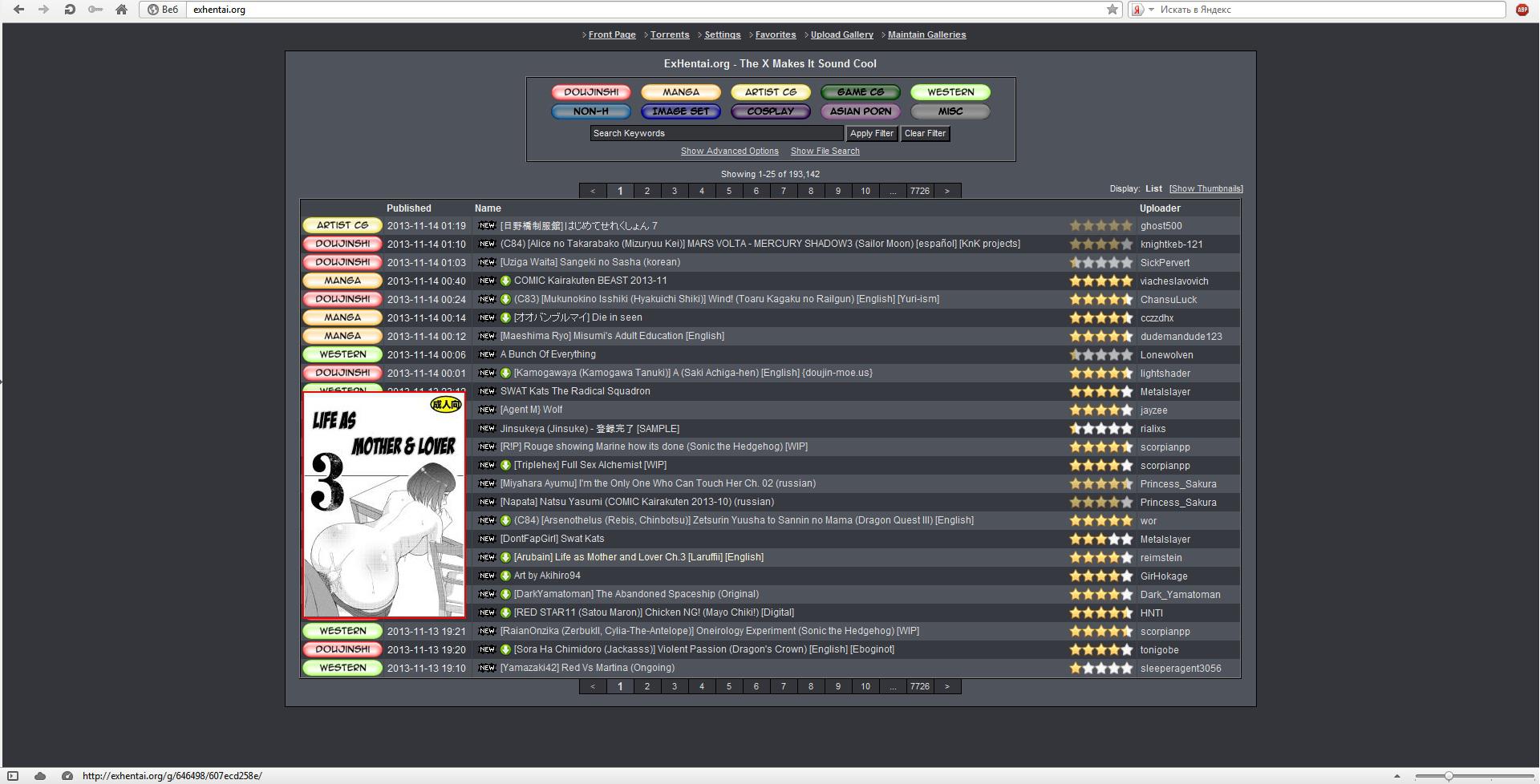Expand Show Advanced Options
The height and width of the screenshot is (784, 1540).
click(729, 152)
